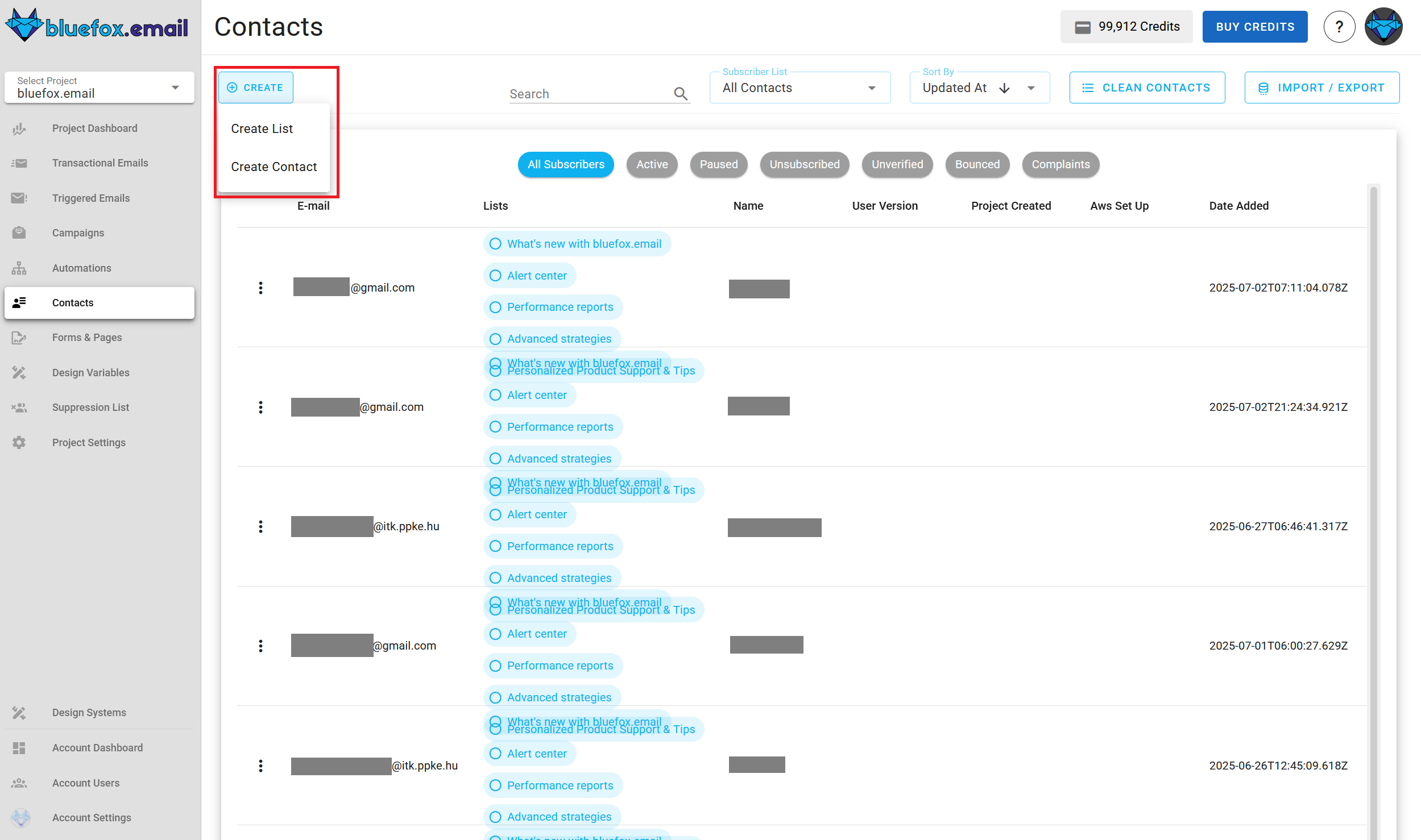Click the Suppression List icon
This screenshot has height=840, width=1421.
(x=19, y=407)
